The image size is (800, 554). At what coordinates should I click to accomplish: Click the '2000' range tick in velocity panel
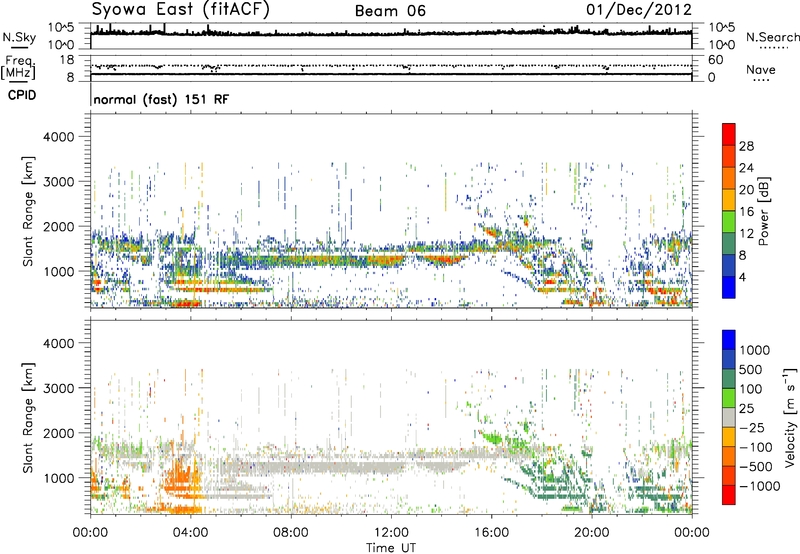tap(58, 434)
